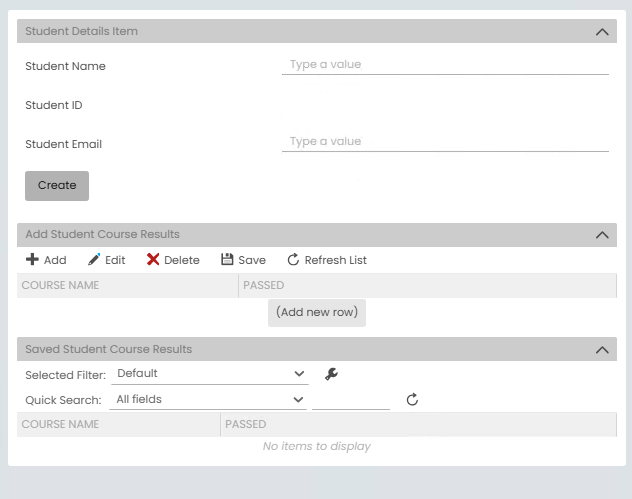Click the 'No items to display' message
Screen dimensions: 632x499
pyautogui.click(x=317, y=446)
